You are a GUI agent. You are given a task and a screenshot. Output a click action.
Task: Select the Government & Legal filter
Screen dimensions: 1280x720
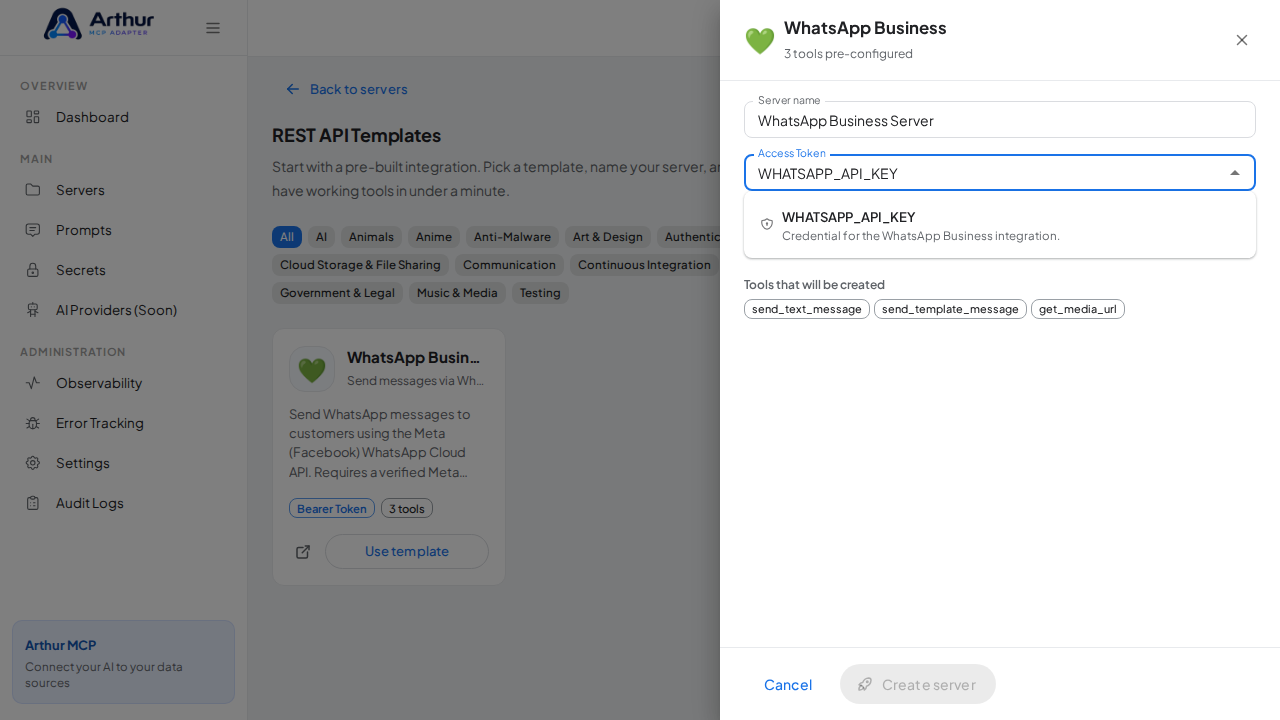[337, 293]
